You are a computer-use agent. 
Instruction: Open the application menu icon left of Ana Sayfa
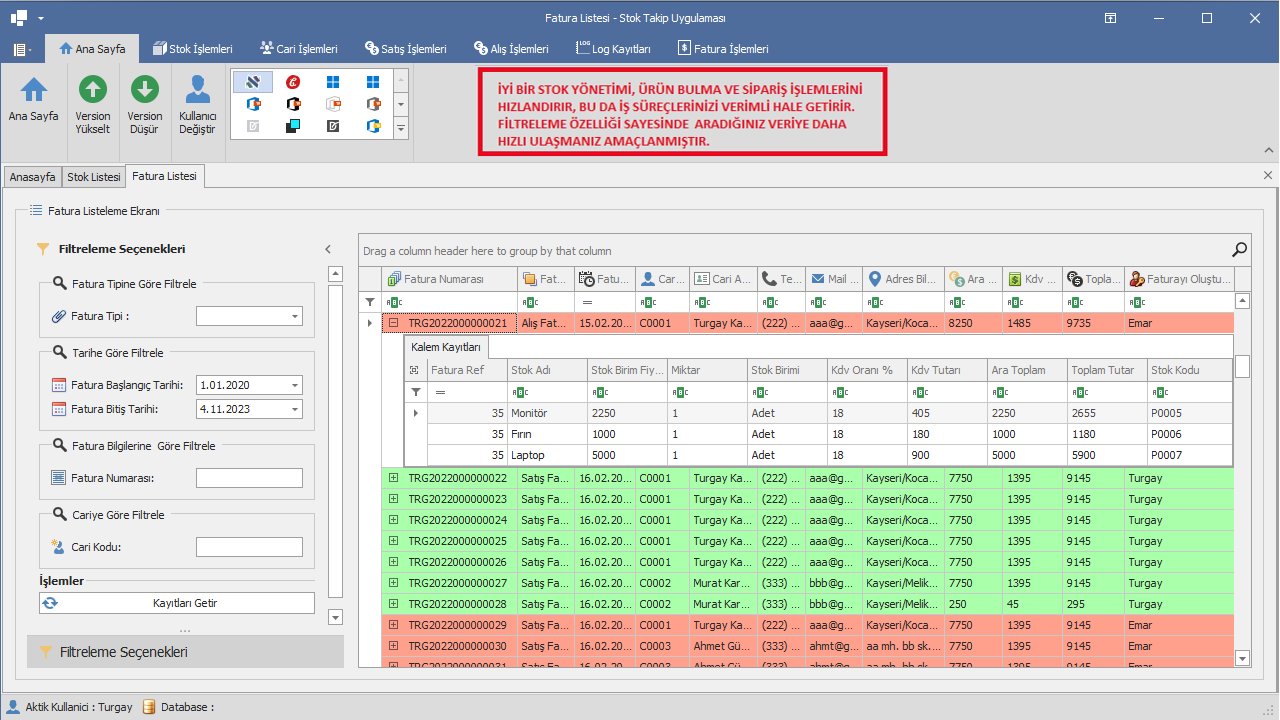[22, 48]
